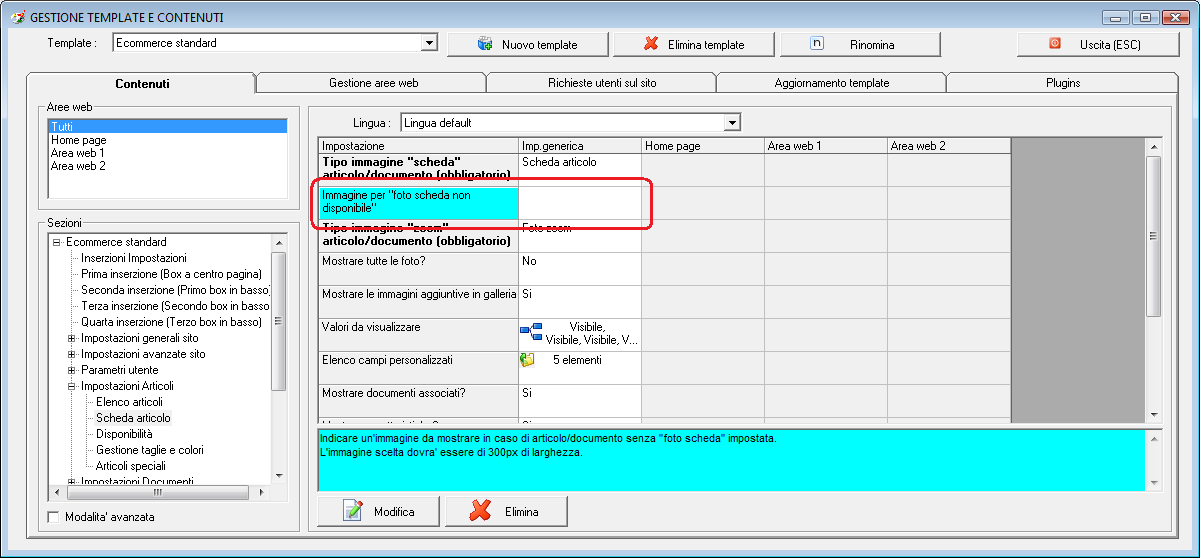The image size is (1200, 558).
Task: Select Home page in Aree web list
Action: pos(168,140)
